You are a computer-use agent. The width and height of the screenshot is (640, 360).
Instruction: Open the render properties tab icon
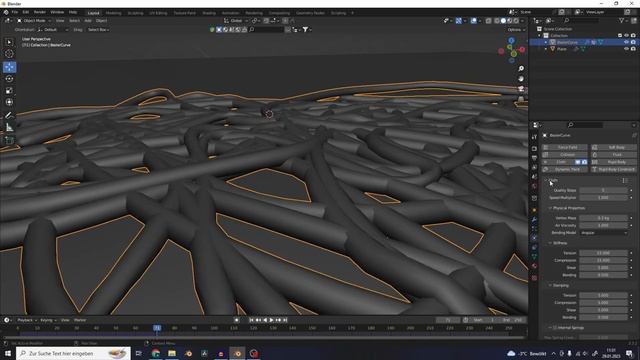tap(534, 149)
